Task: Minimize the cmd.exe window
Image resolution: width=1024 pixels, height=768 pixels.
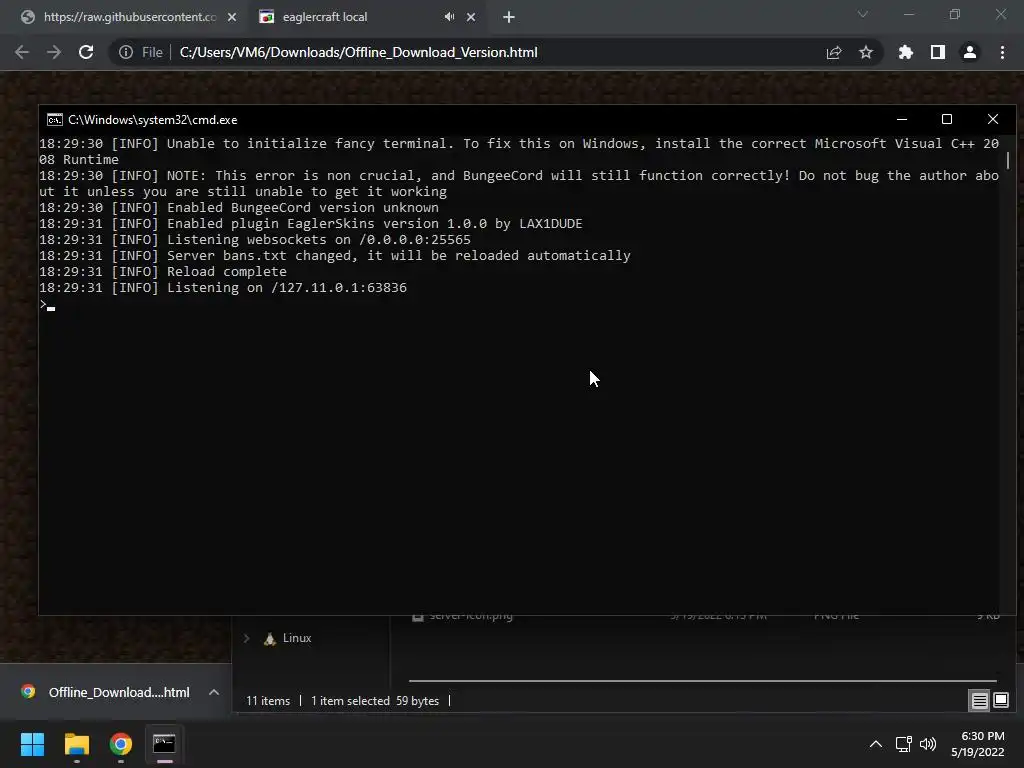Action: pyautogui.click(x=902, y=120)
